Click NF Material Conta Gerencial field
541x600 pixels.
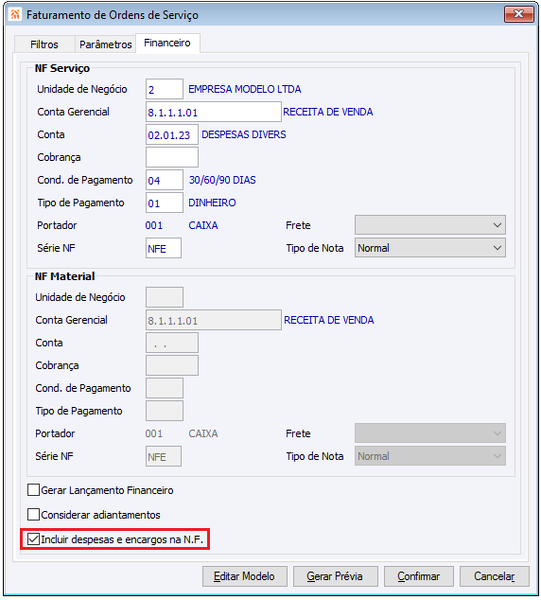coord(213,320)
